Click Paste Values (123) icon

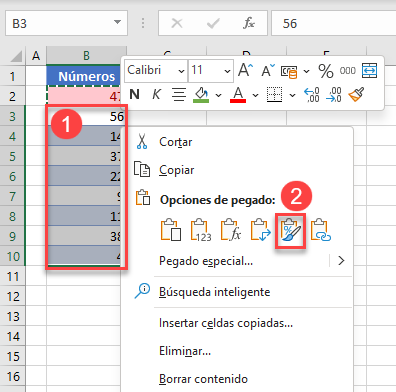pyautogui.click(x=201, y=230)
